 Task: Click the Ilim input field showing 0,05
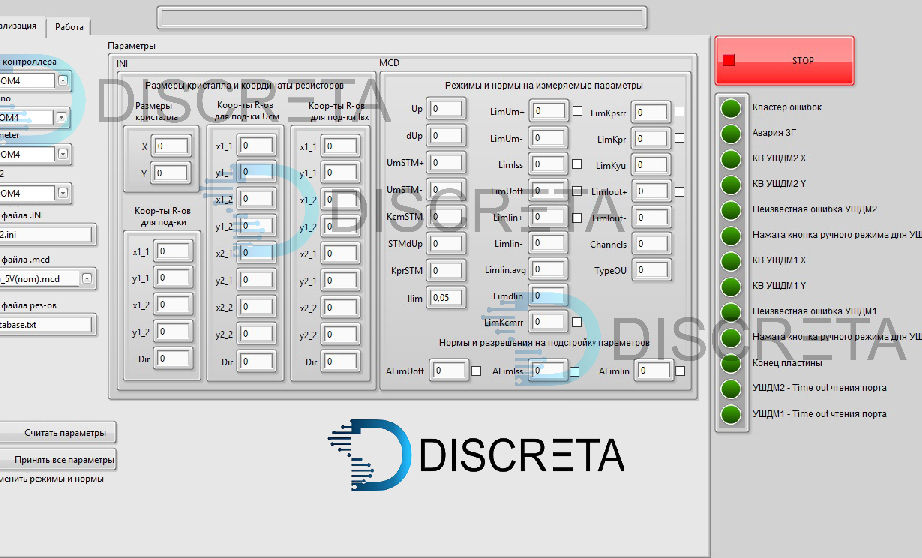point(445,297)
